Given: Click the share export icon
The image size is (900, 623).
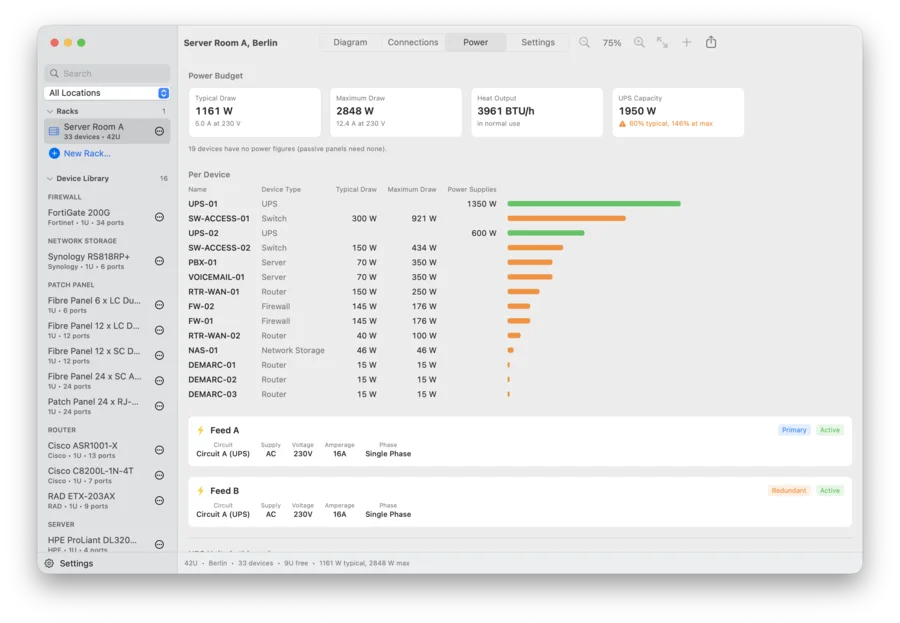Looking at the screenshot, I should [x=711, y=42].
